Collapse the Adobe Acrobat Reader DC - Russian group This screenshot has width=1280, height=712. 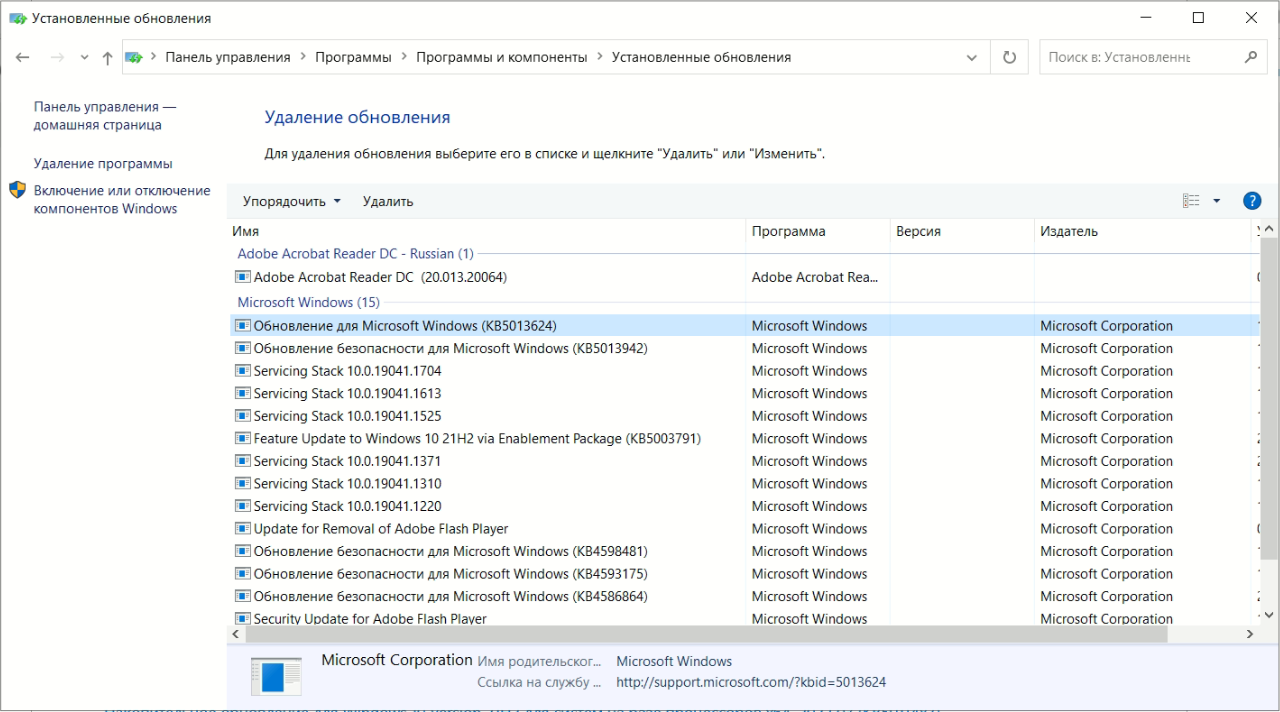[x=355, y=254]
